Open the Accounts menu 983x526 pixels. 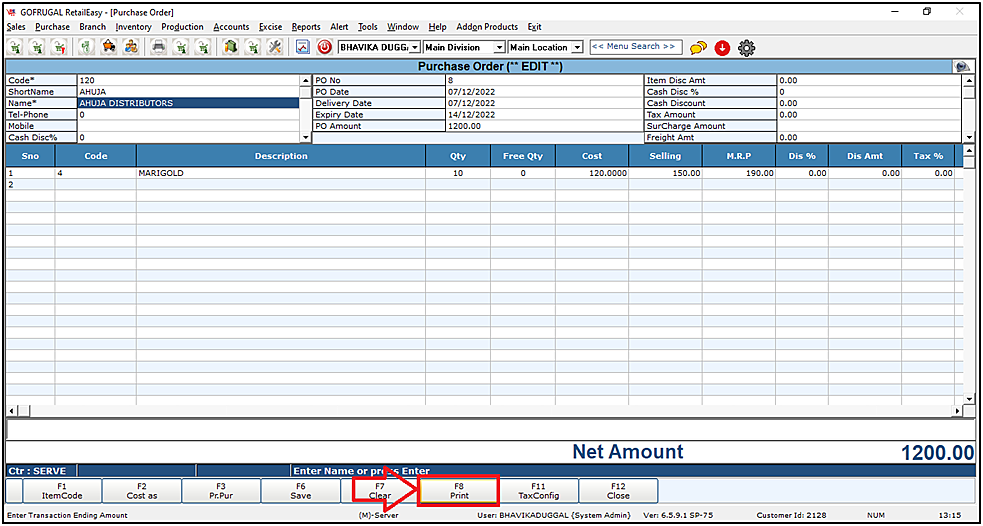tap(231, 27)
